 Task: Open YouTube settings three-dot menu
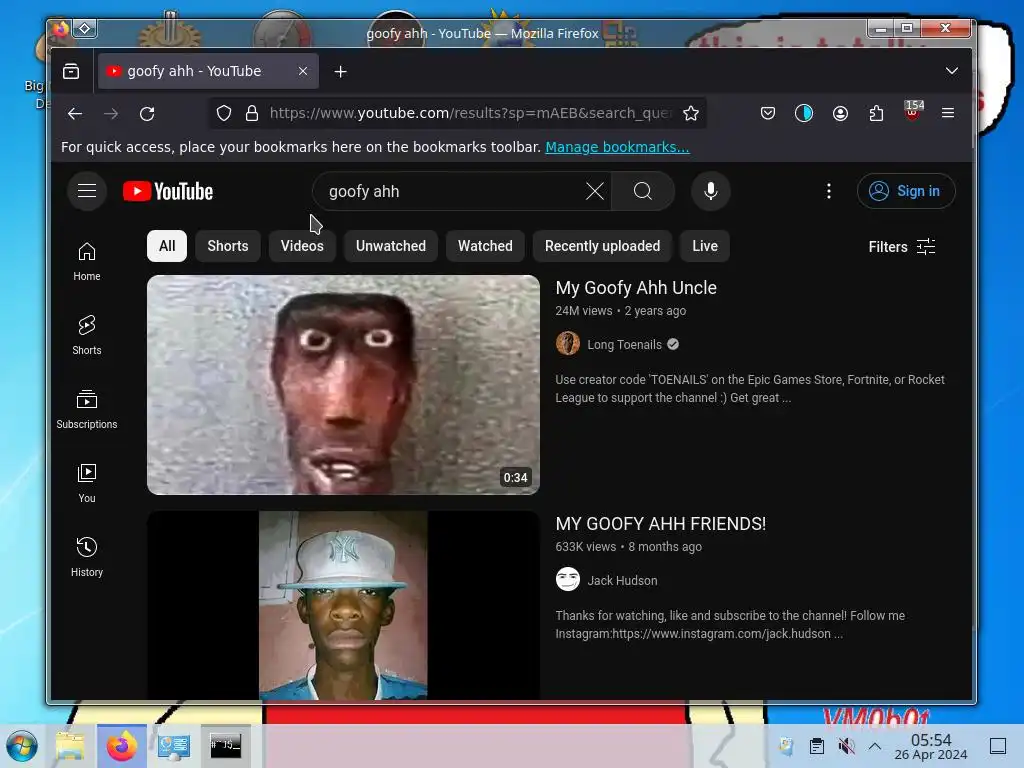pos(829,191)
